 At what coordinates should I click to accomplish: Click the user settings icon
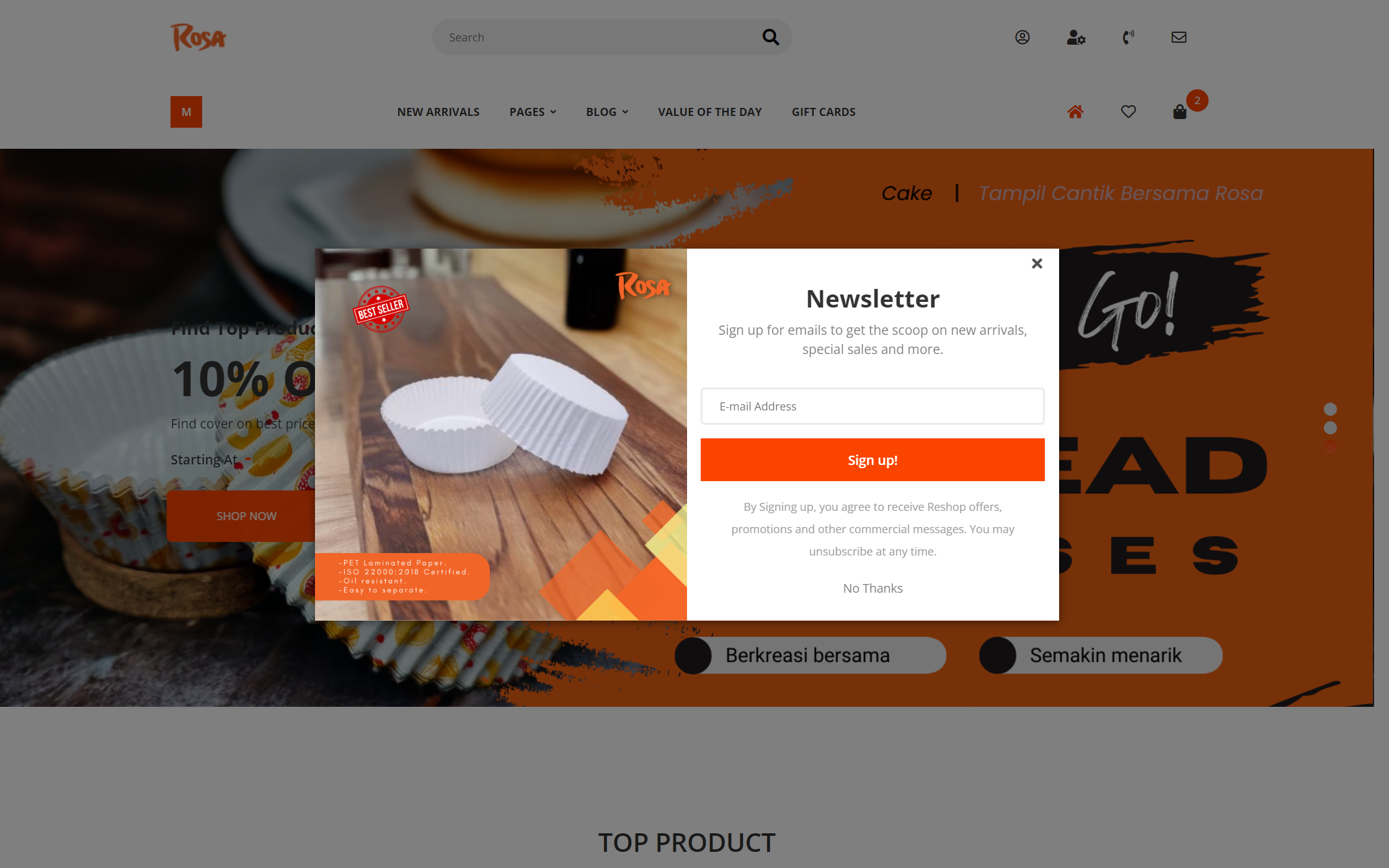click(x=1076, y=37)
